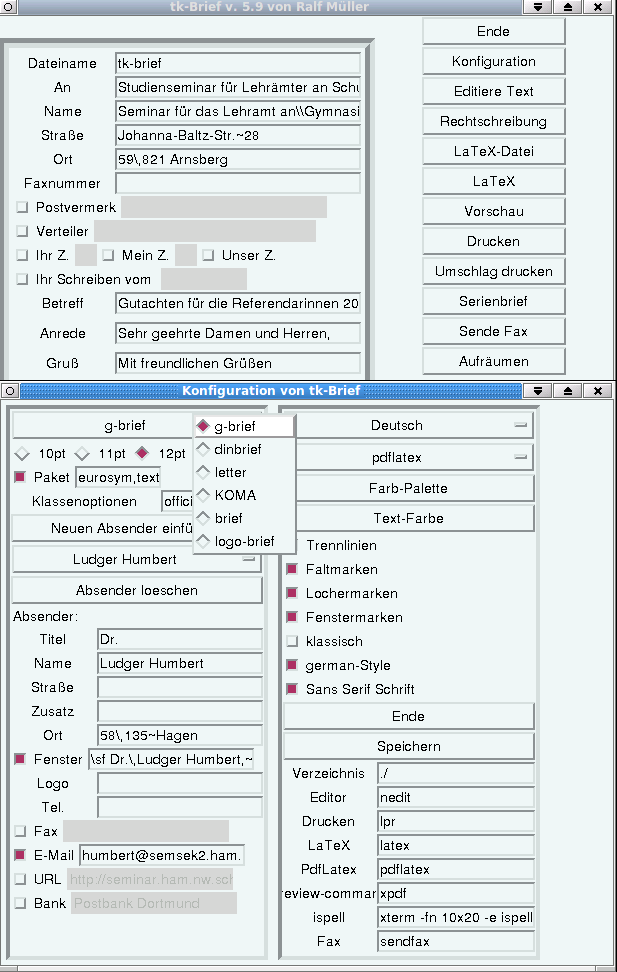The height and width of the screenshot is (972, 617).
Task: Click the Aufräumen button
Action: point(494,361)
